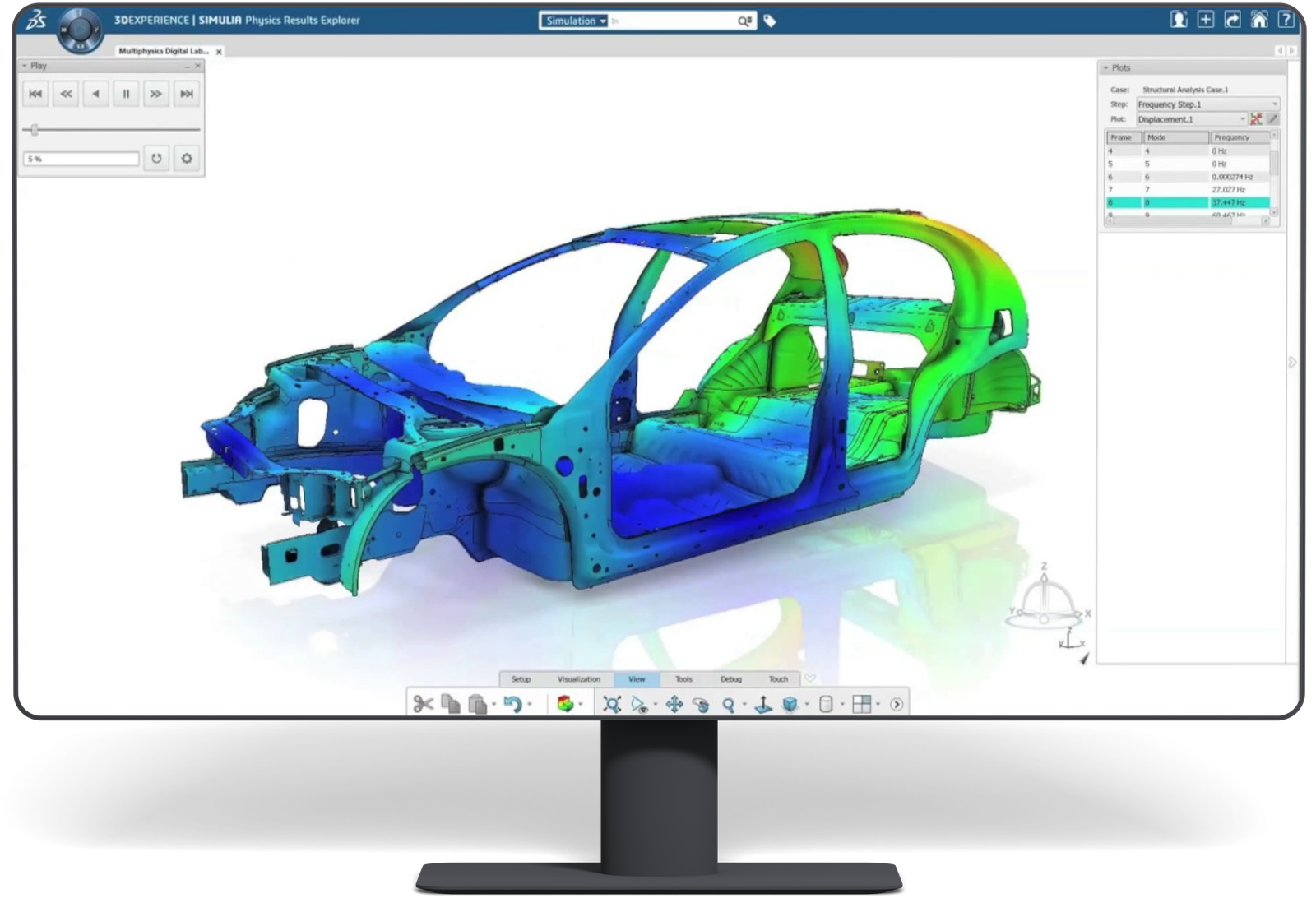Open the playback settings gear button
Screen dimensions: 1316x898
187,159
